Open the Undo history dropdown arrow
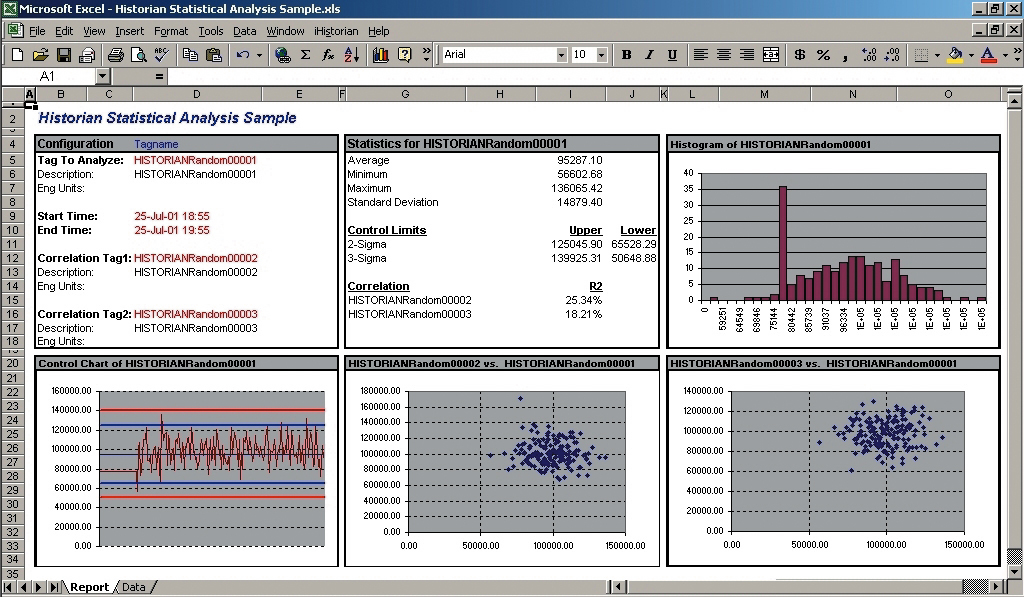1024x597 pixels. pyautogui.click(x=259, y=55)
